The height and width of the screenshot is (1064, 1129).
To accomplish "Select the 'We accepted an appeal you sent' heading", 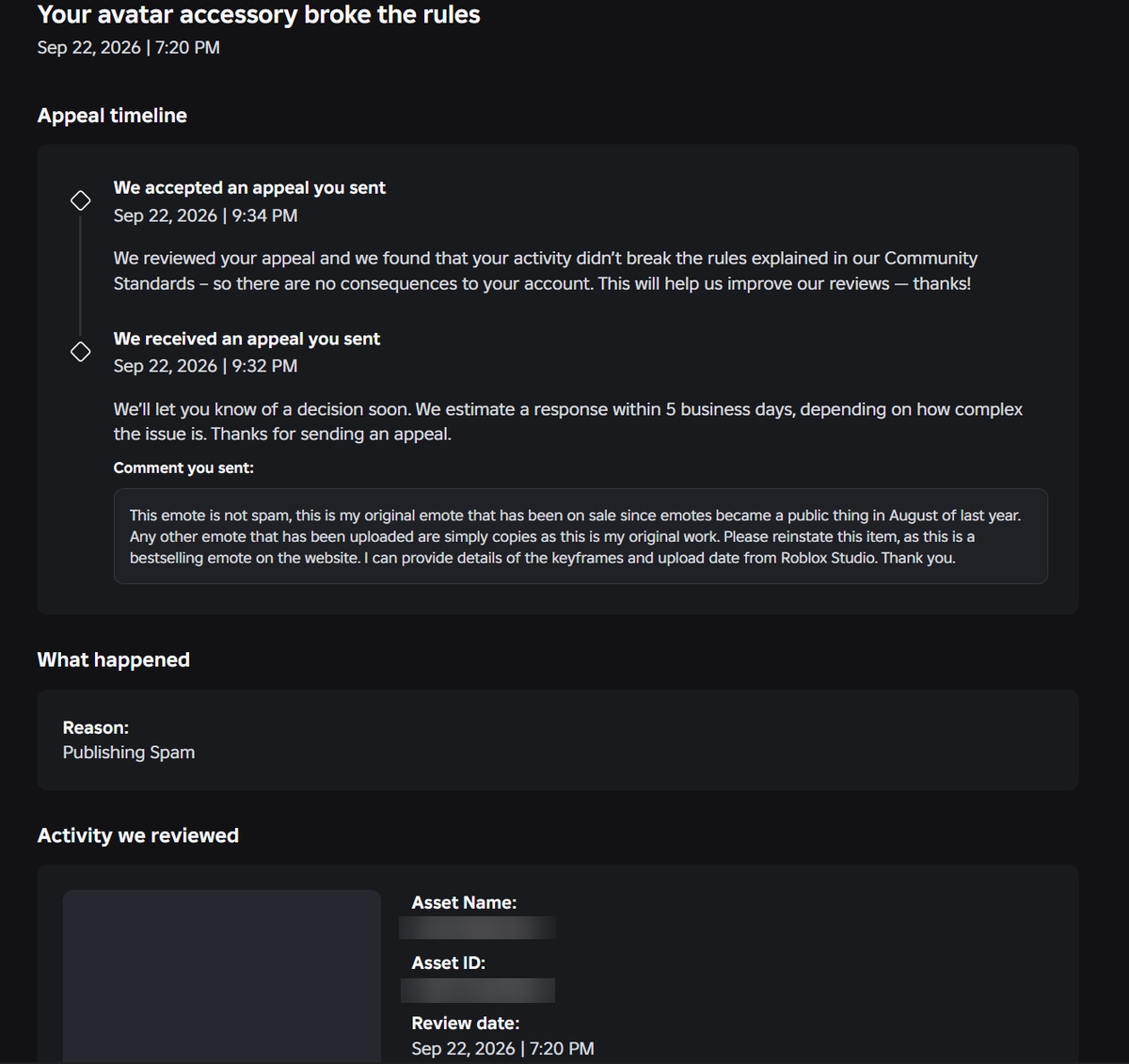I will point(249,187).
